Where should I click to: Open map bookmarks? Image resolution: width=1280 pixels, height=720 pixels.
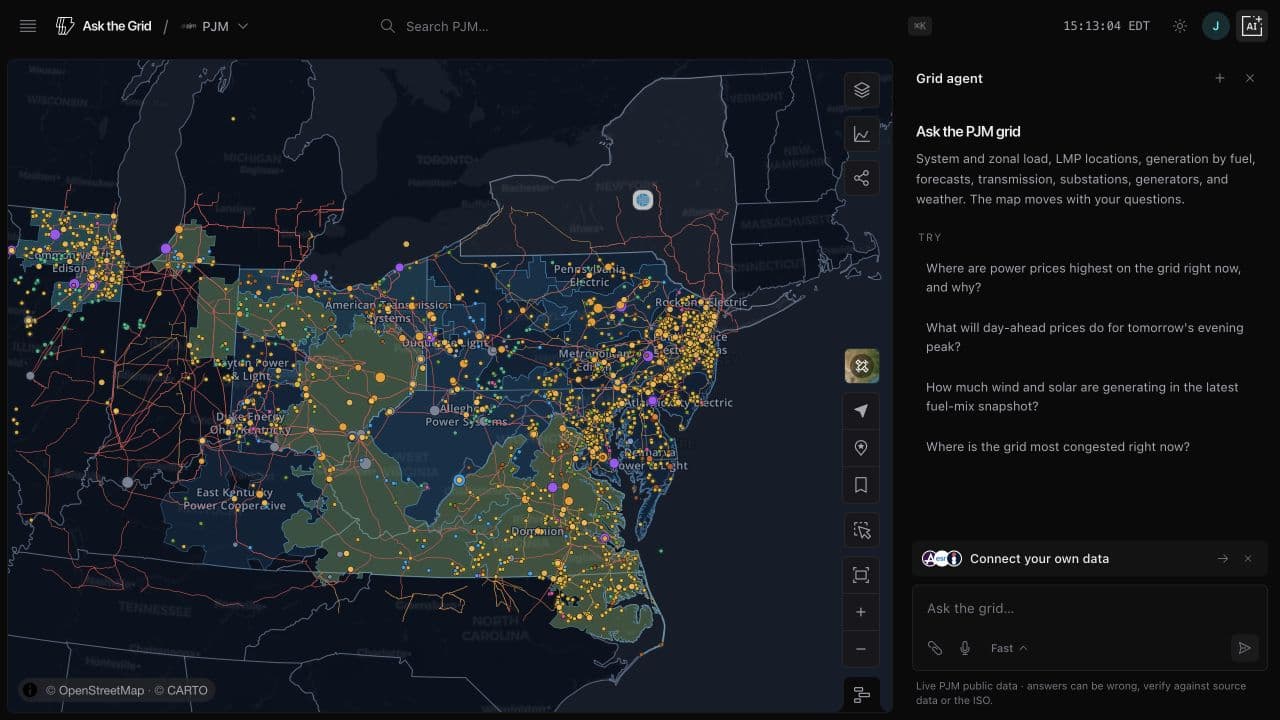coord(861,485)
